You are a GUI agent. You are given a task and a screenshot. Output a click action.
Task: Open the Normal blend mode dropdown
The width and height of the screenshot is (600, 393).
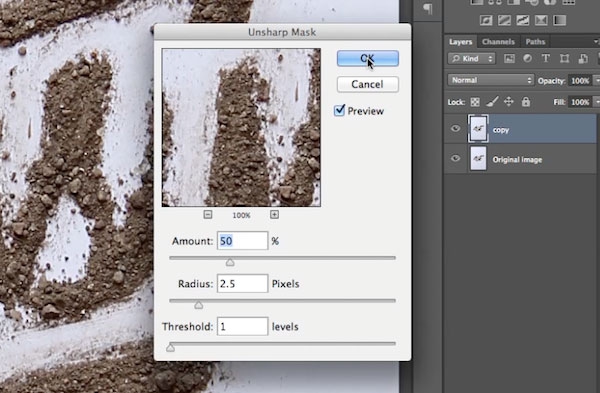tap(491, 80)
